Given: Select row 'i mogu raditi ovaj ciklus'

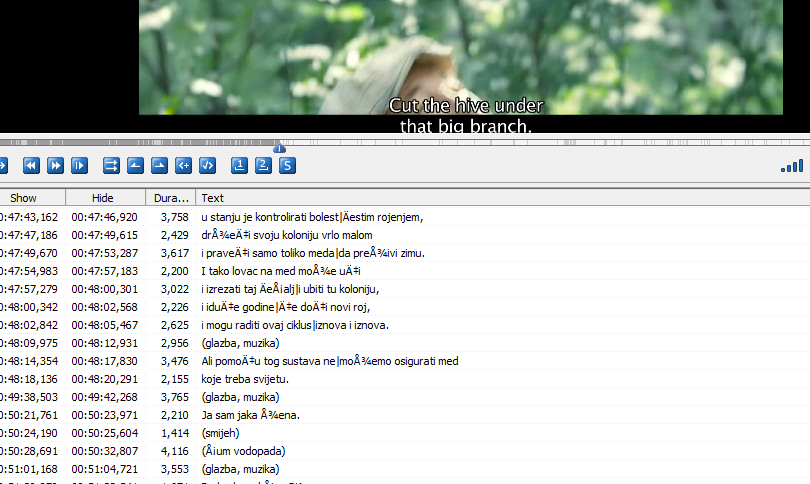Looking at the screenshot, I should (405, 325).
